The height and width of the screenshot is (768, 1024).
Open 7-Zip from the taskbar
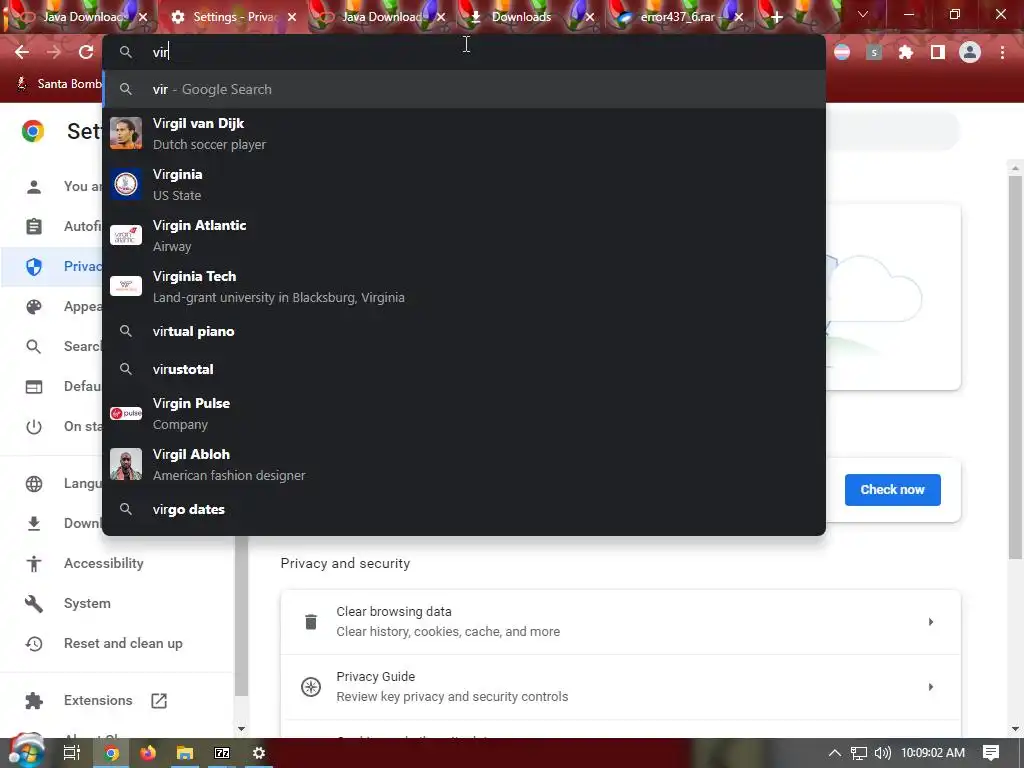(x=222, y=753)
